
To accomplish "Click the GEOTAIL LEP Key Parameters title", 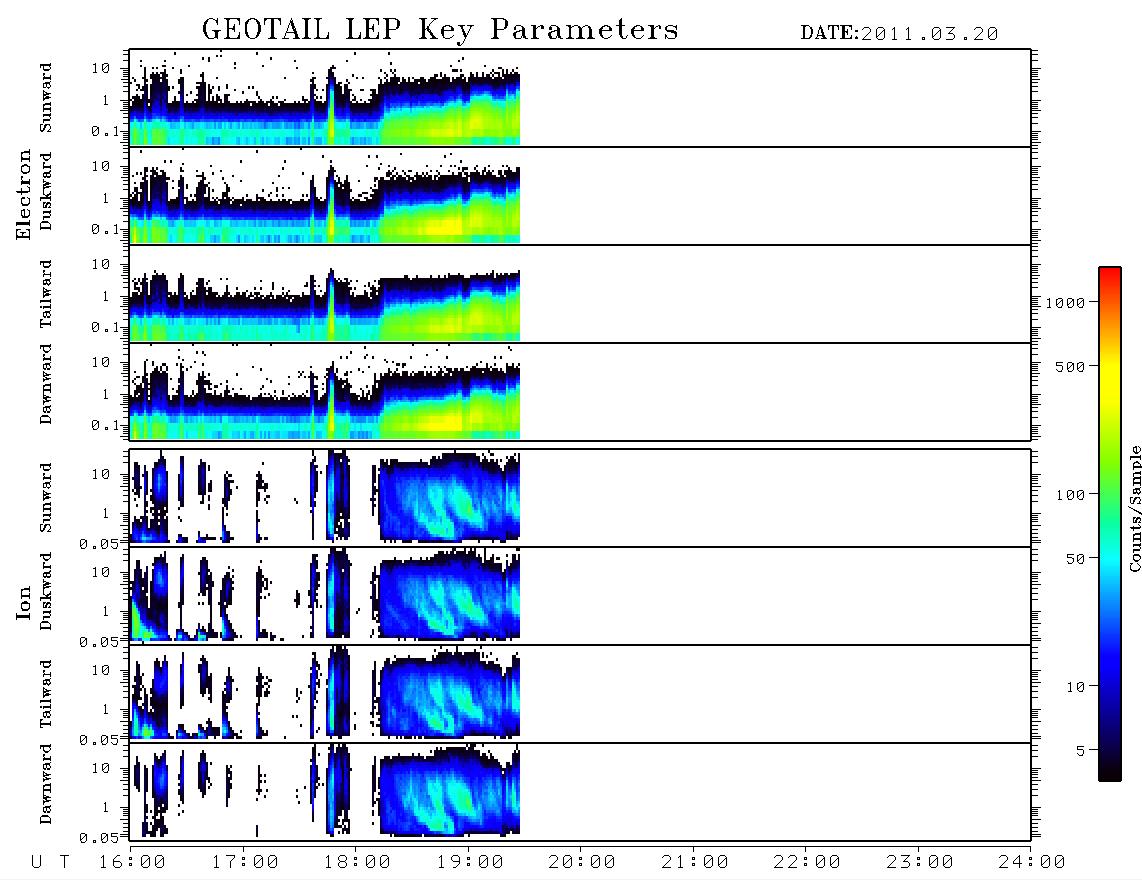I will (x=440, y=30).
